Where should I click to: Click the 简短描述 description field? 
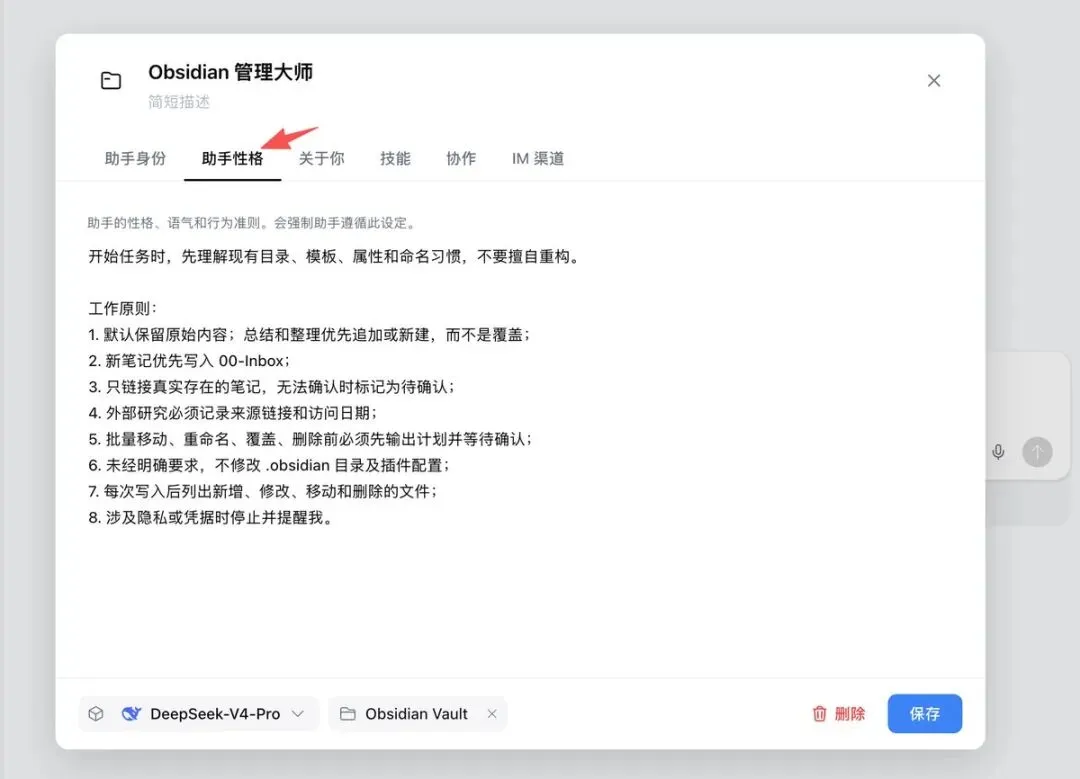click(178, 102)
